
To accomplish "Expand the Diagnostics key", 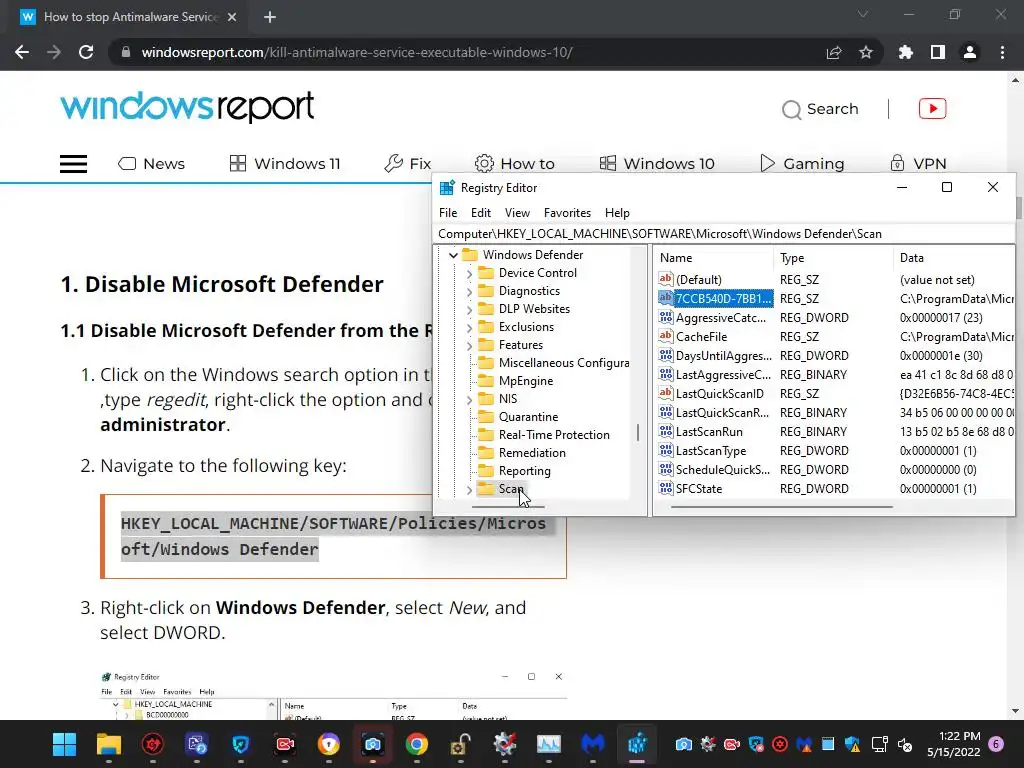I will coord(470,292).
